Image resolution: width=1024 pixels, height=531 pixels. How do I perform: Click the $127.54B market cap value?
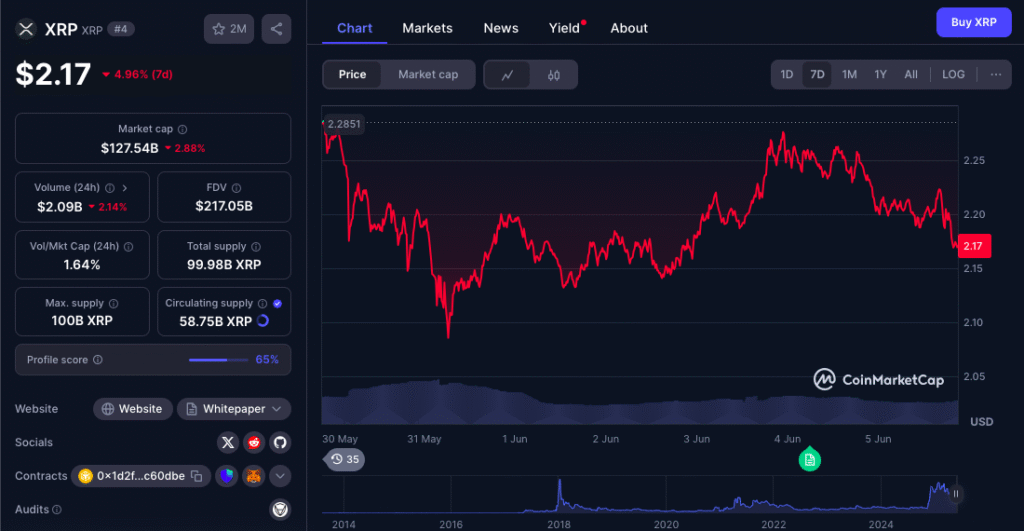click(129, 148)
